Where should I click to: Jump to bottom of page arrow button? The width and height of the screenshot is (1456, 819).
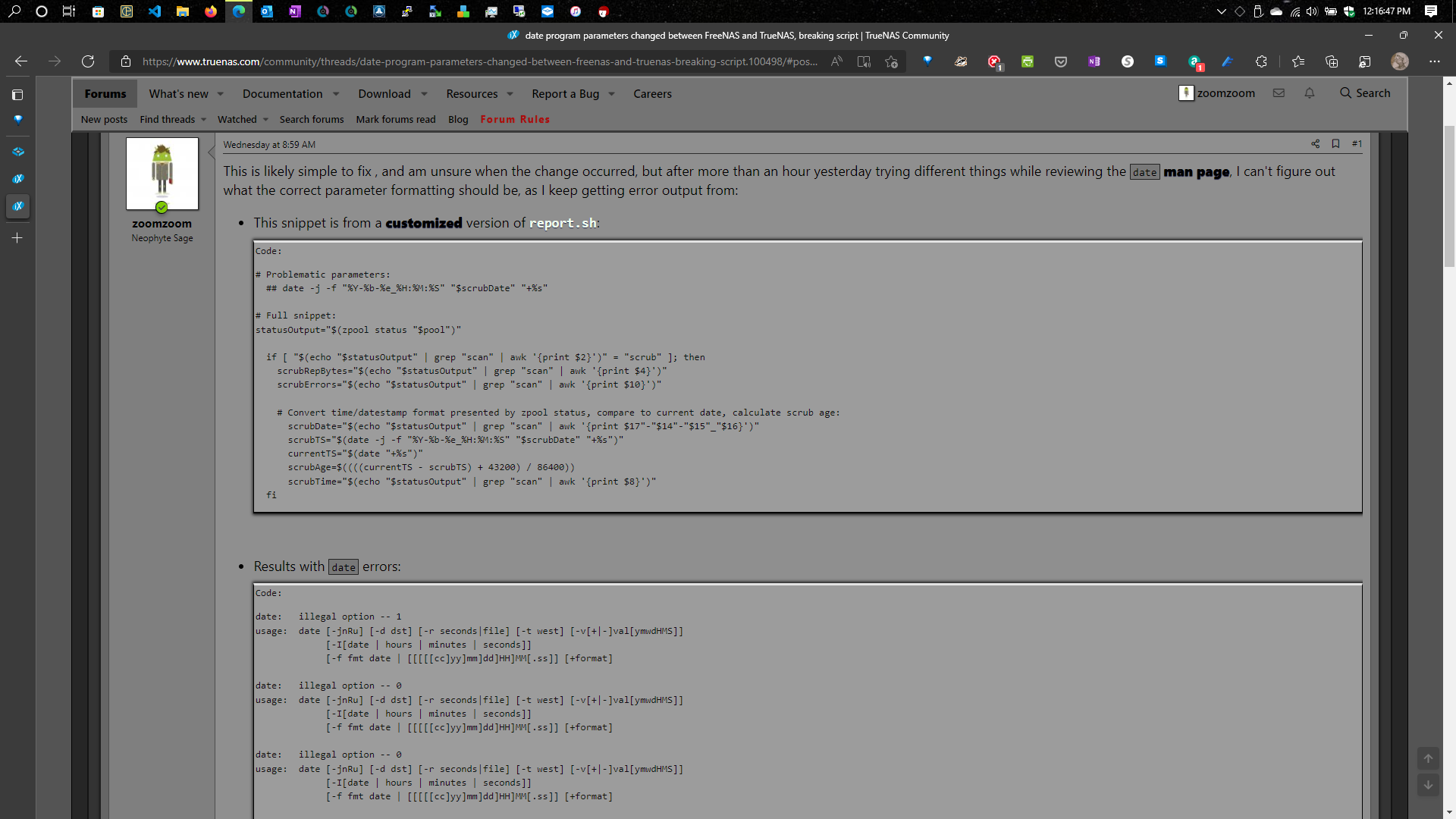point(1428,786)
